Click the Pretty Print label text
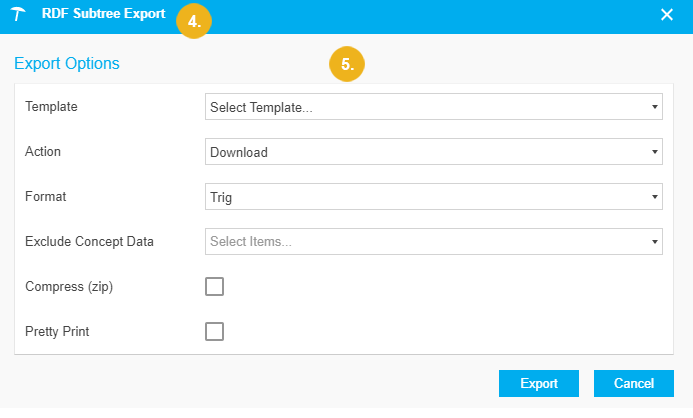693x418 pixels. click(x=59, y=331)
